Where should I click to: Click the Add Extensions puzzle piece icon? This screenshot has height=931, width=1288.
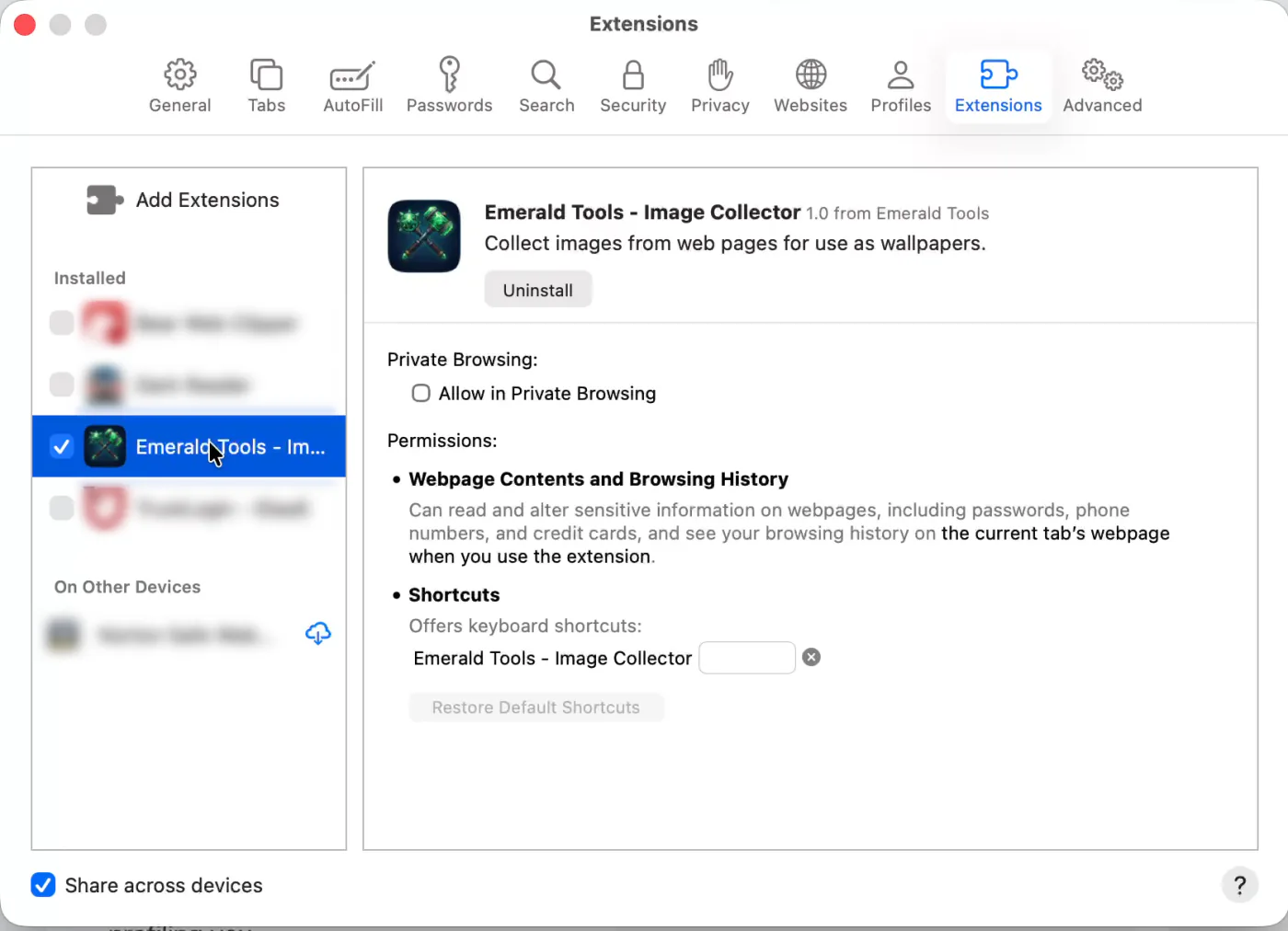(x=105, y=200)
